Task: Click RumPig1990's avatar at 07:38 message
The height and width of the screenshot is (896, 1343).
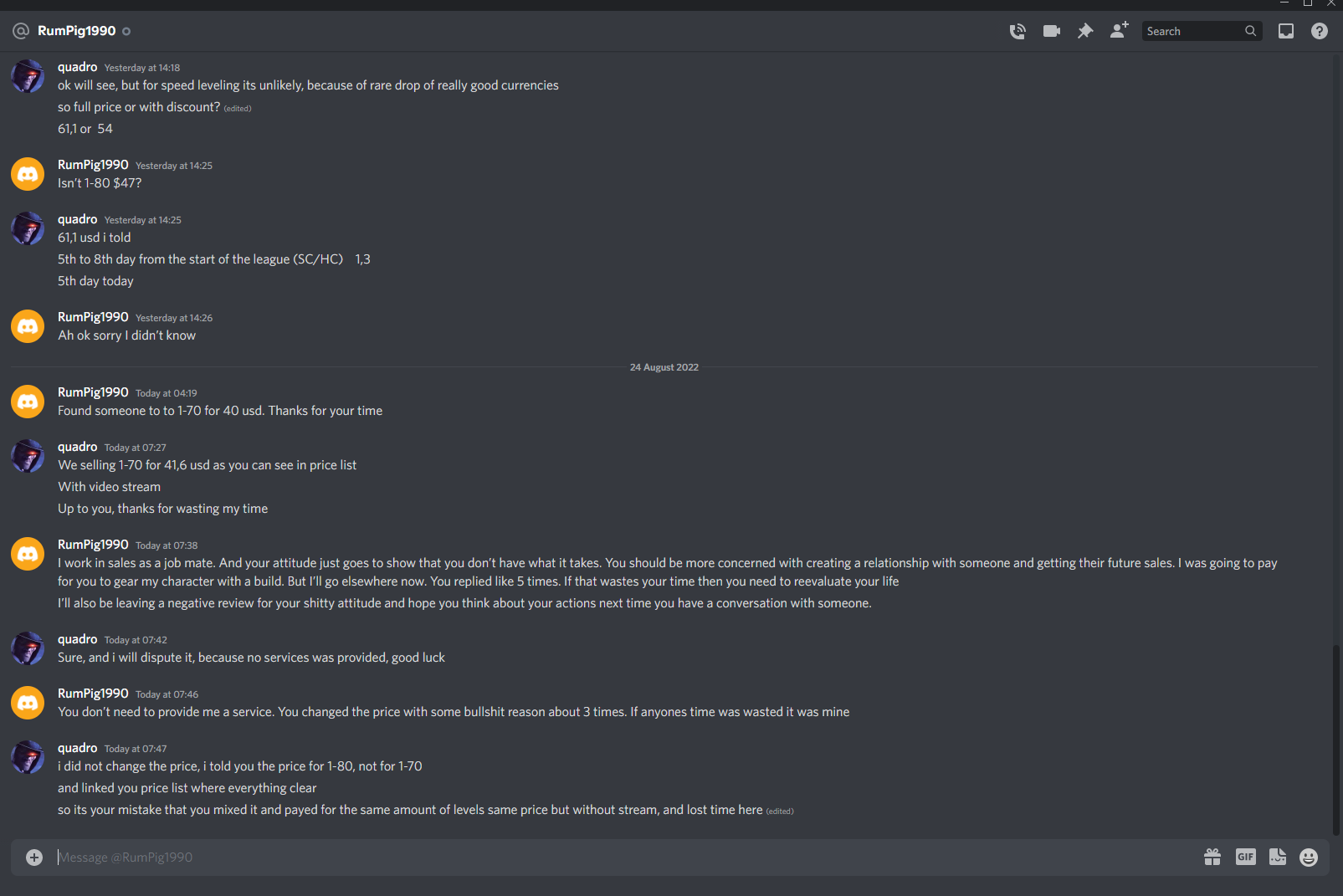Action: 28,554
